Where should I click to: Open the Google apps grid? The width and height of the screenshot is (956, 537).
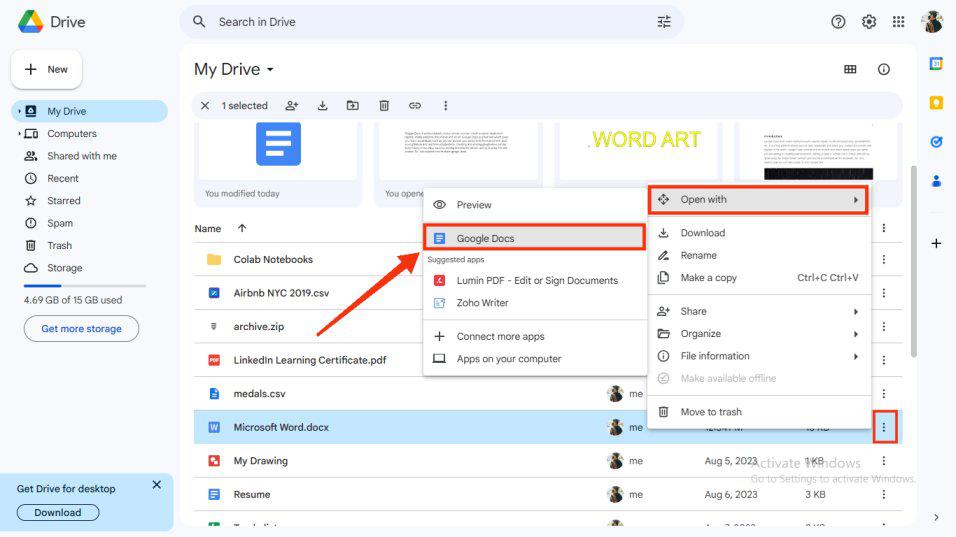tap(899, 22)
